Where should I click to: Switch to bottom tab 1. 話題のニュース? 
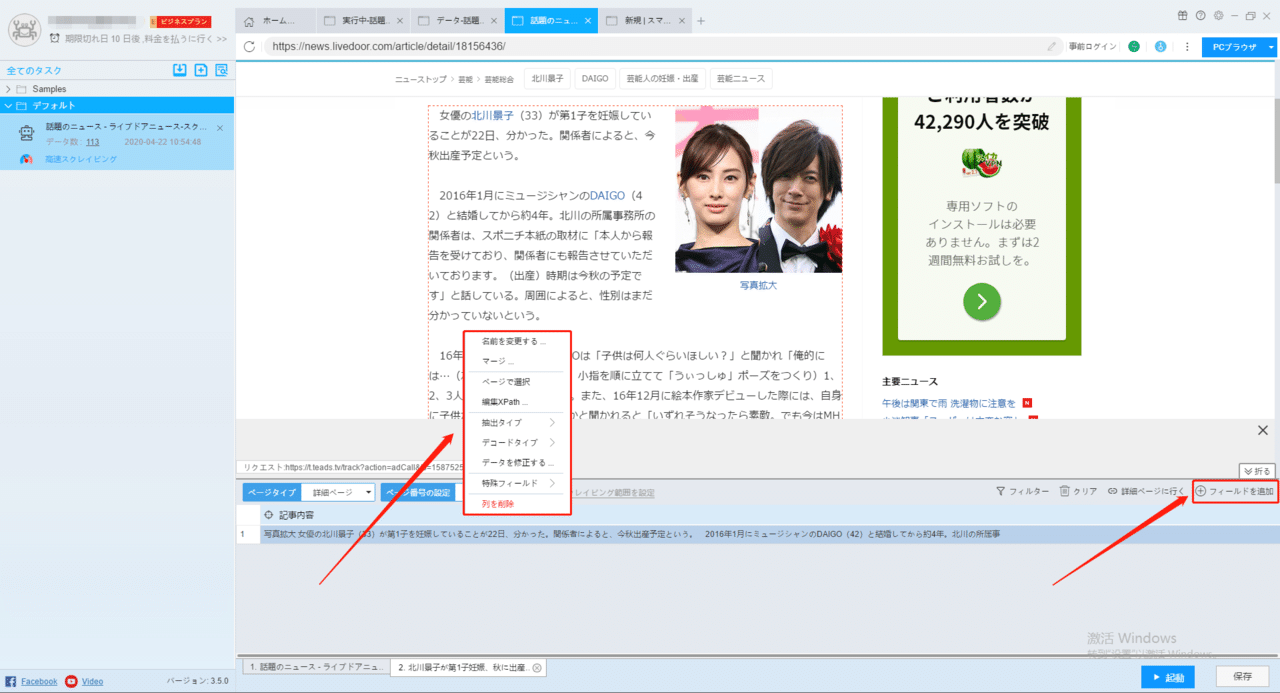[316, 666]
